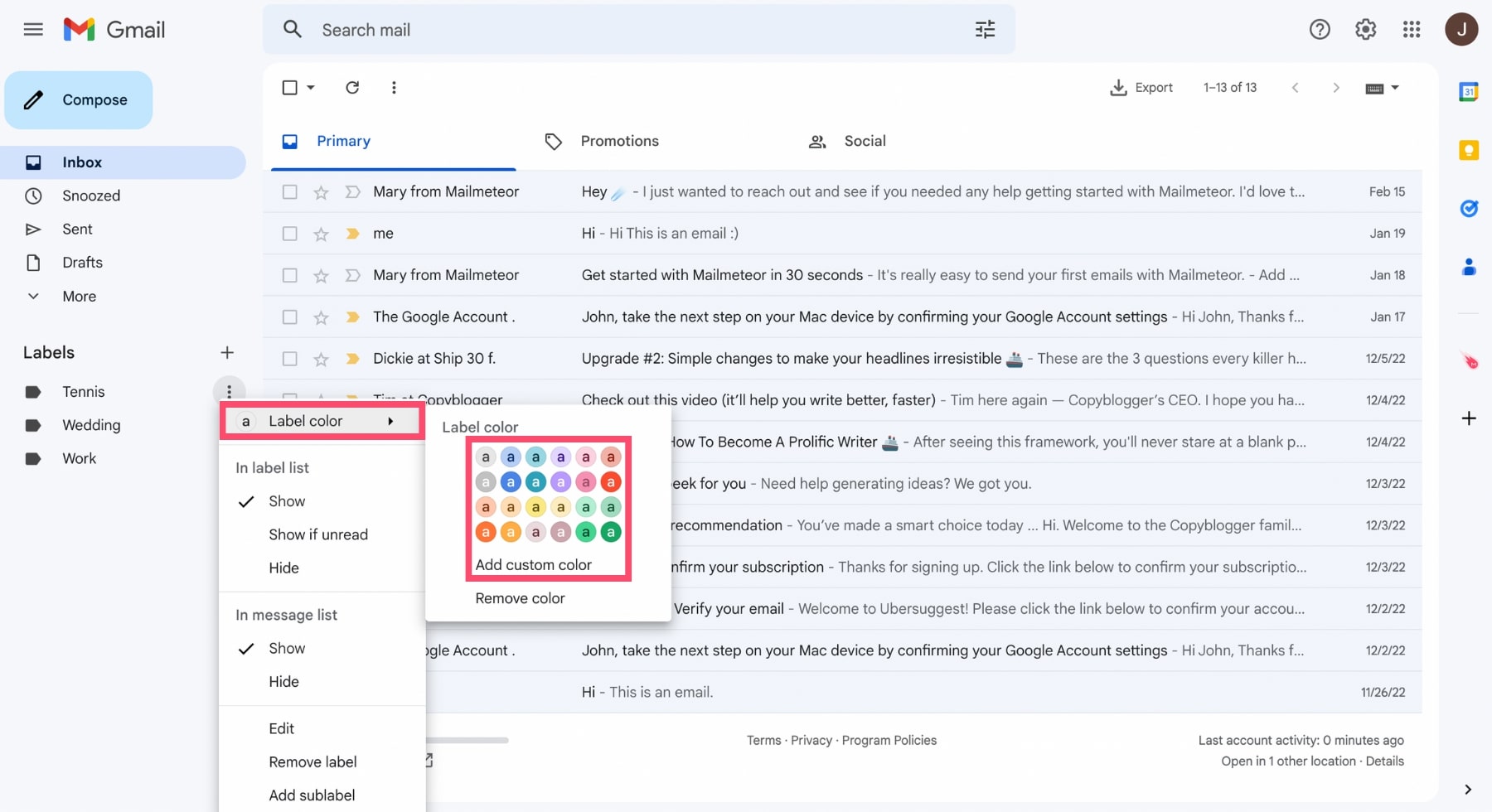This screenshot has width=1492, height=812.
Task: Pick the dark blue label color
Action: pos(511,482)
